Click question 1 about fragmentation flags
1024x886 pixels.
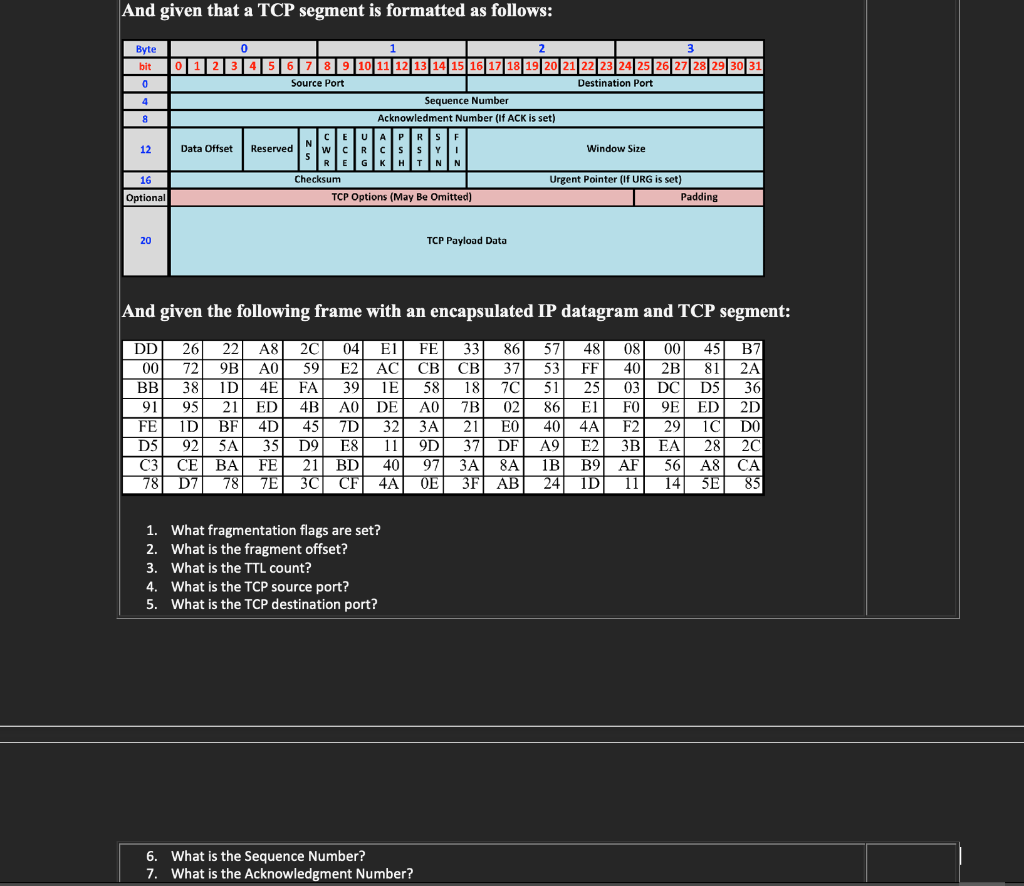[x=263, y=530]
